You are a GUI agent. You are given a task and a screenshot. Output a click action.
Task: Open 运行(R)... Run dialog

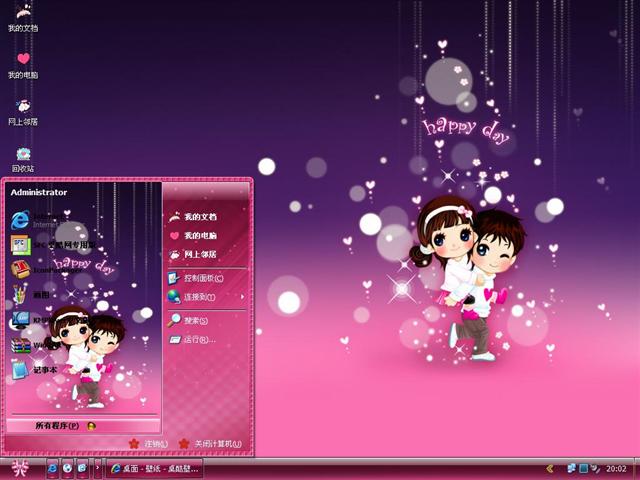coord(192,339)
